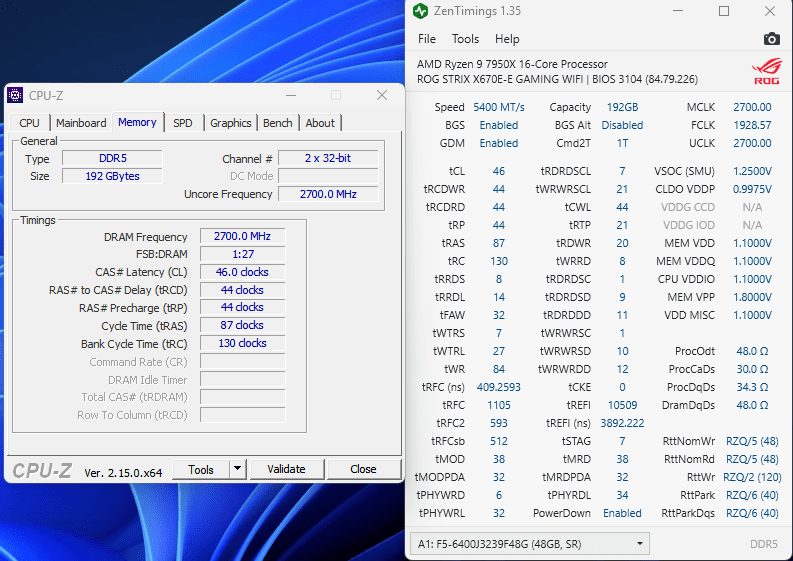Click the tRC value 130 in ZenTimings
The height and width of the screenshot is (561, 793).
(499, 261)
